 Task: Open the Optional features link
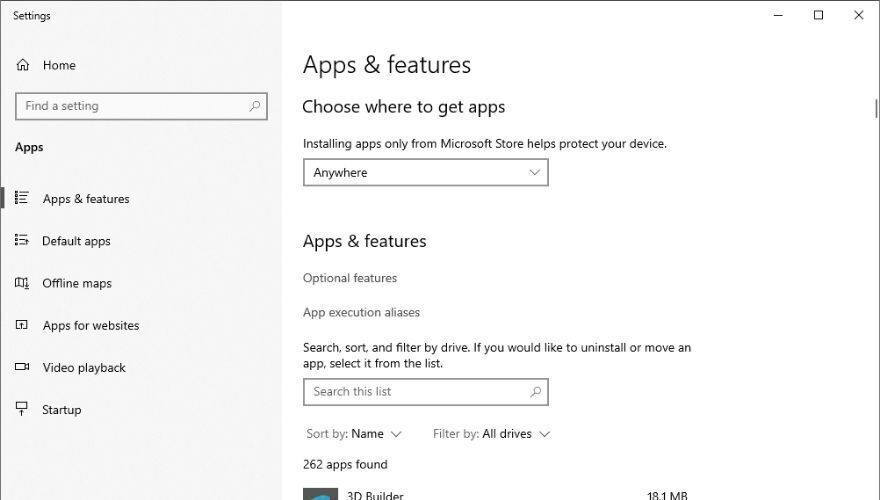pos(350,278)
